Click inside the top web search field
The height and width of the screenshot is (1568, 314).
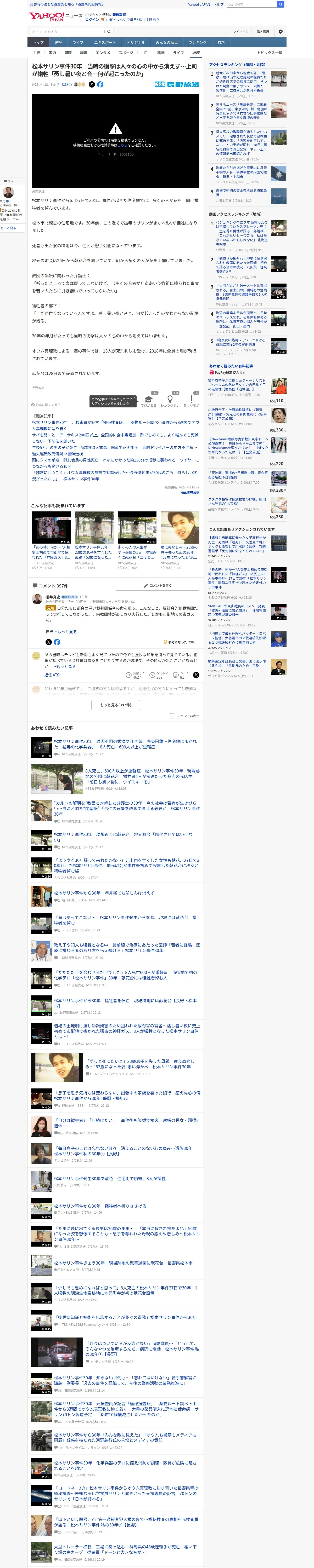[252, 4]
